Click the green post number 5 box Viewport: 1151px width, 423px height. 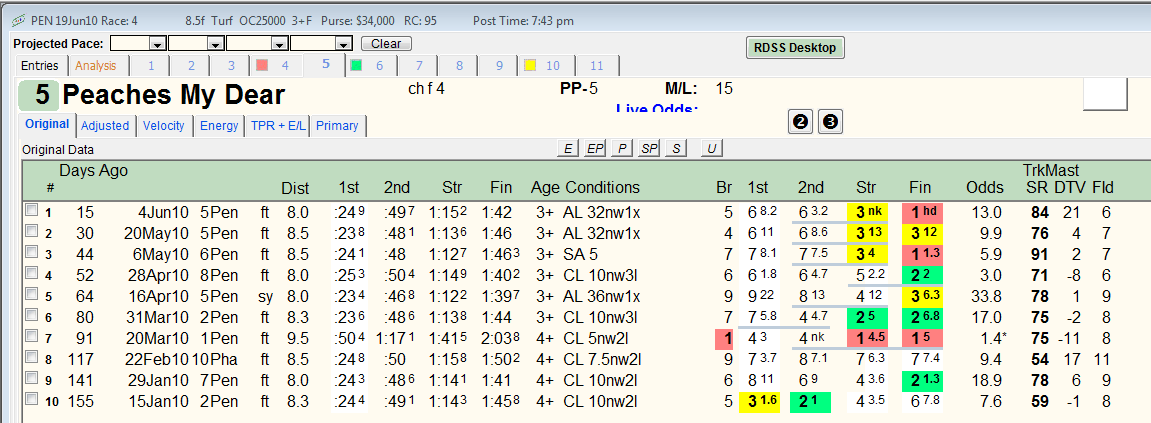(38, 95)
